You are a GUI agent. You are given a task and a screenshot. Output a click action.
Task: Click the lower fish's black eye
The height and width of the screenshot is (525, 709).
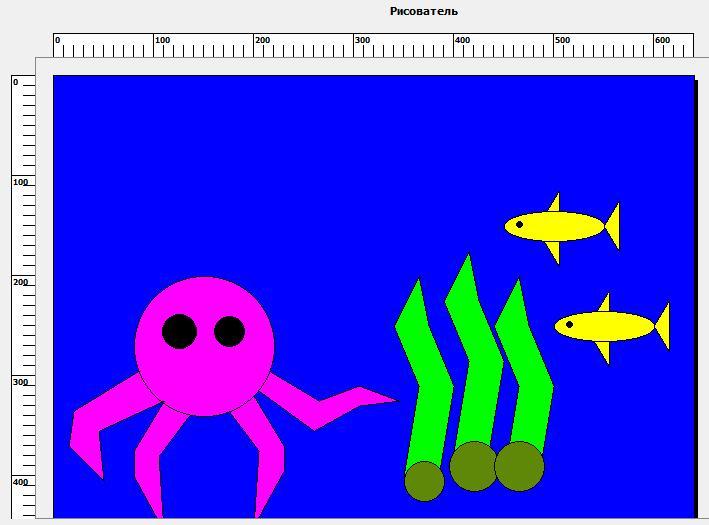570,324
